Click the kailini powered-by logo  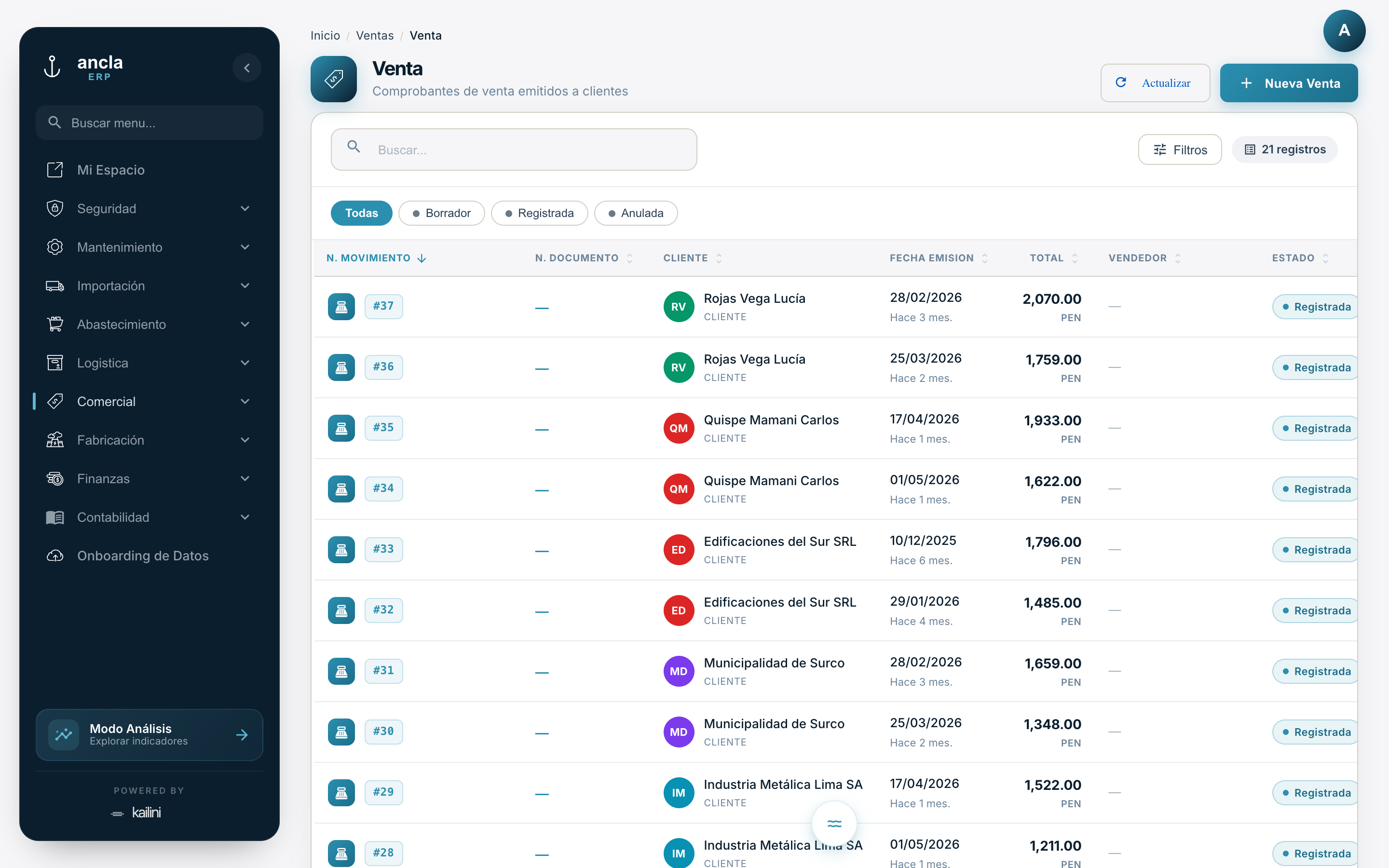[x=136, y=813]
